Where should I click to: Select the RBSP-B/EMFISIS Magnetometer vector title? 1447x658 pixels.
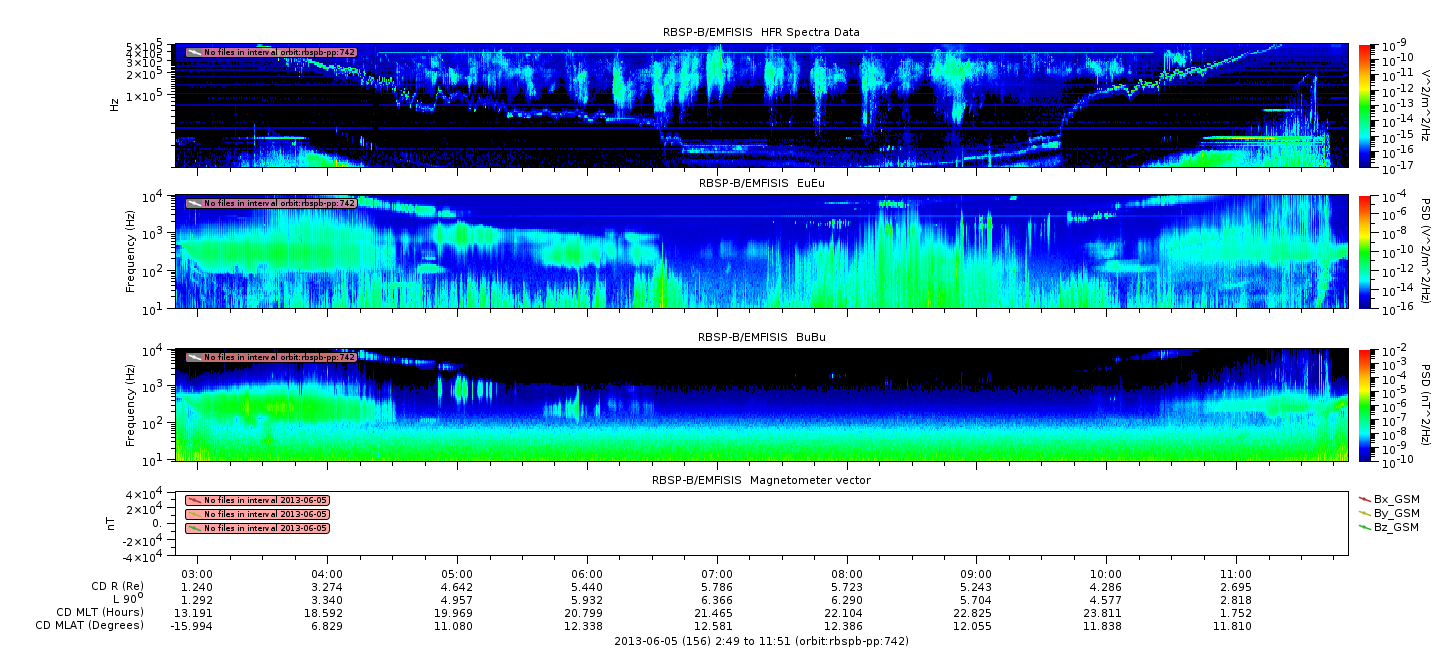(x=760, y=480)
